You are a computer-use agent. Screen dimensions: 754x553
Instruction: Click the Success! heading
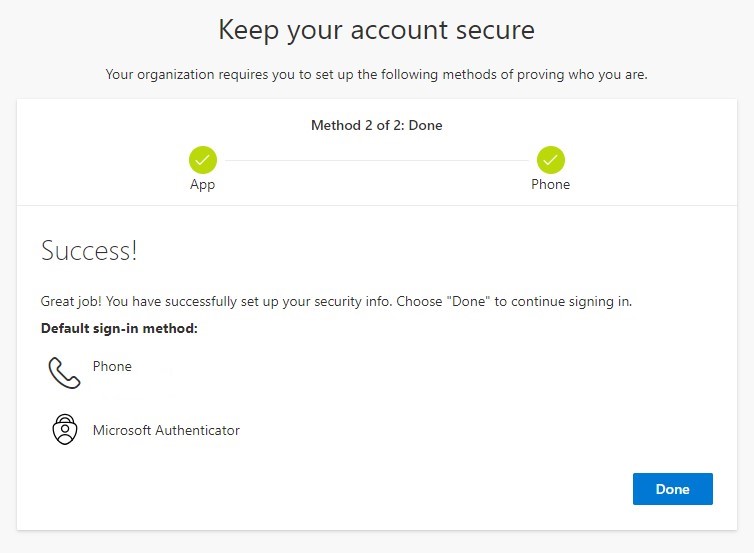tap(89, 251)
